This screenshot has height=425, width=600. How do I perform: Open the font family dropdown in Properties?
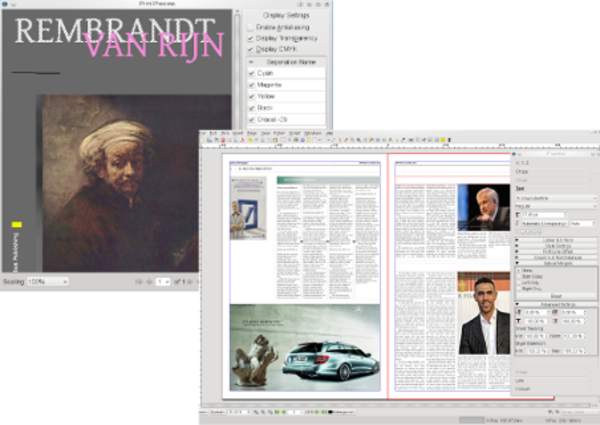pos(556,198)
